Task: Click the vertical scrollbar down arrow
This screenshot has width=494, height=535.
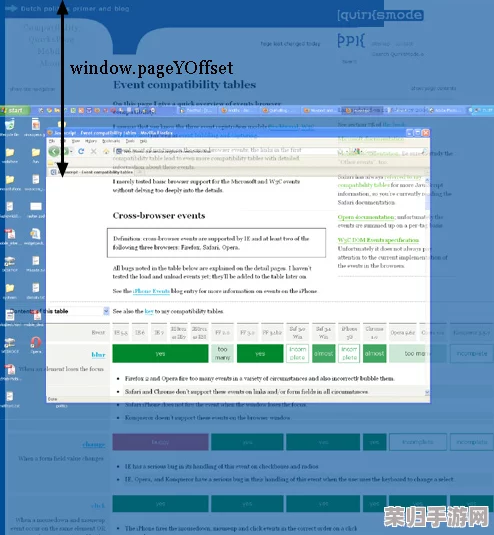Action: (427, 392)
